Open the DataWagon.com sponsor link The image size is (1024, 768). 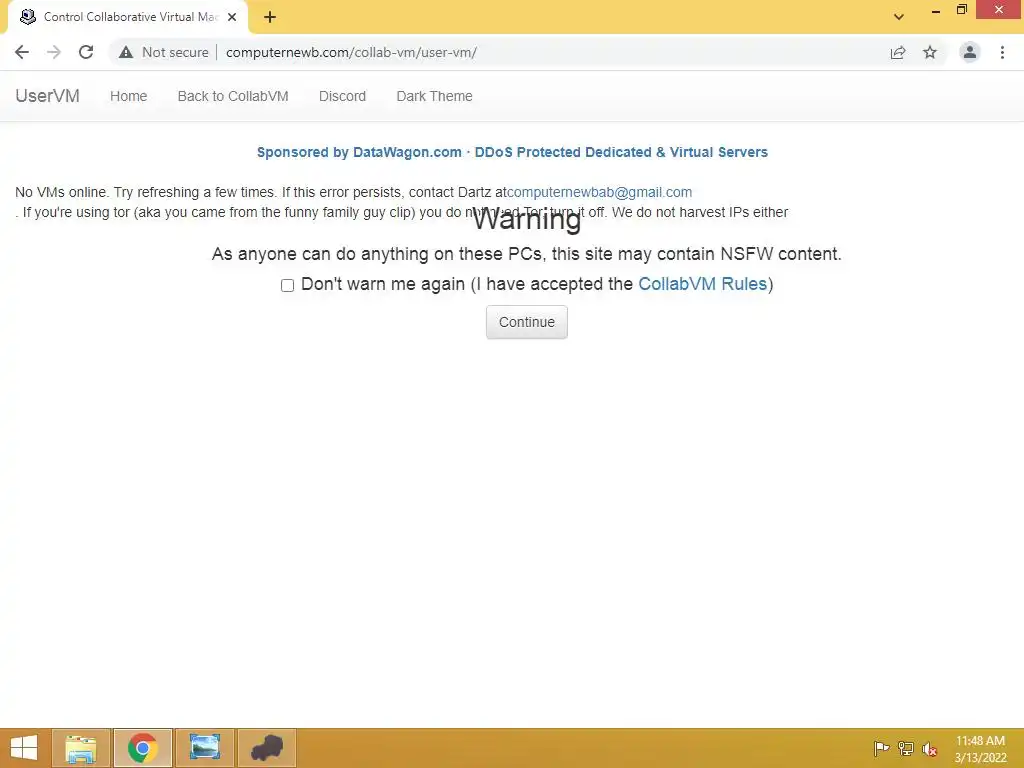[512, 152]
